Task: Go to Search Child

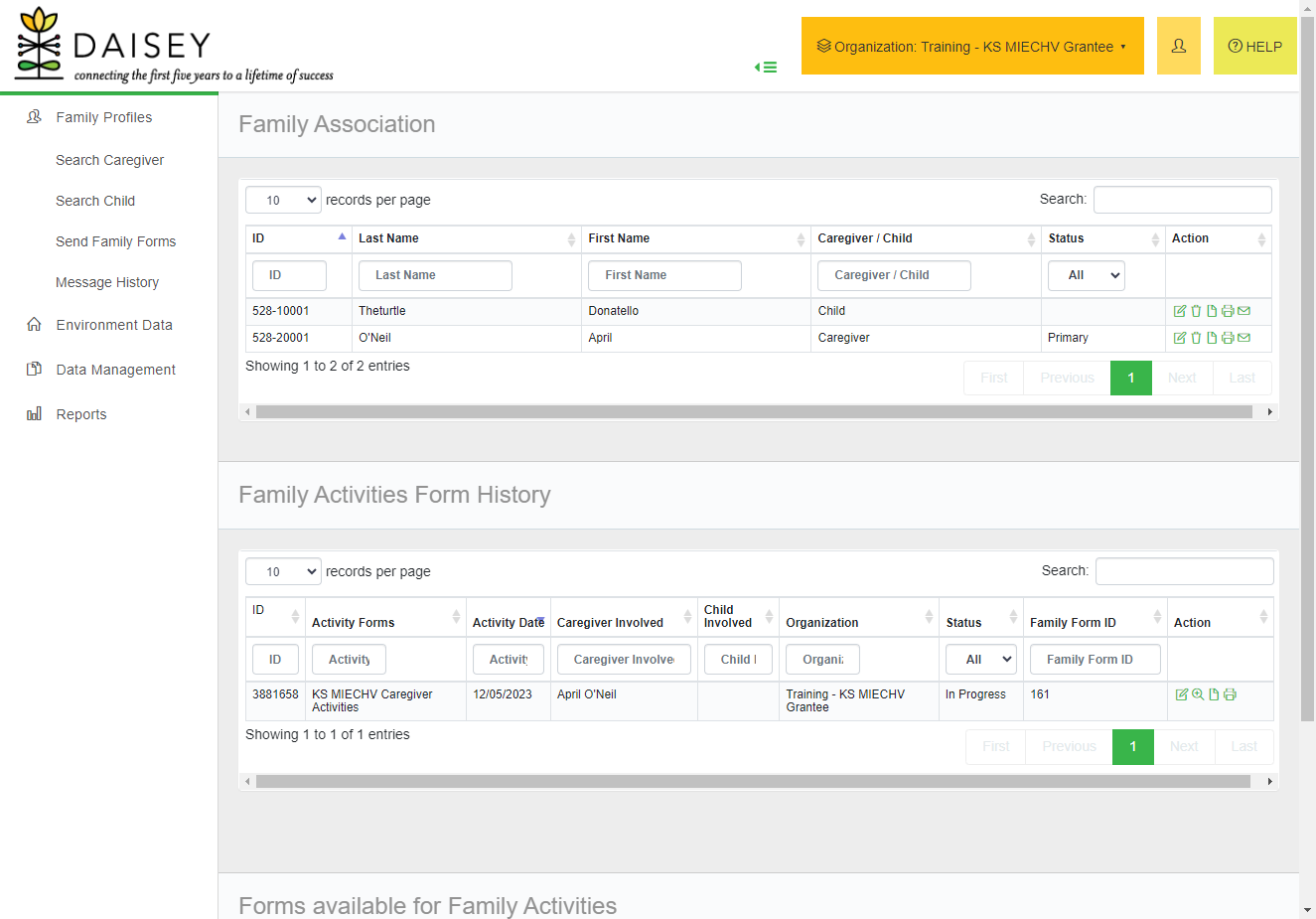Action: point(95,201)
